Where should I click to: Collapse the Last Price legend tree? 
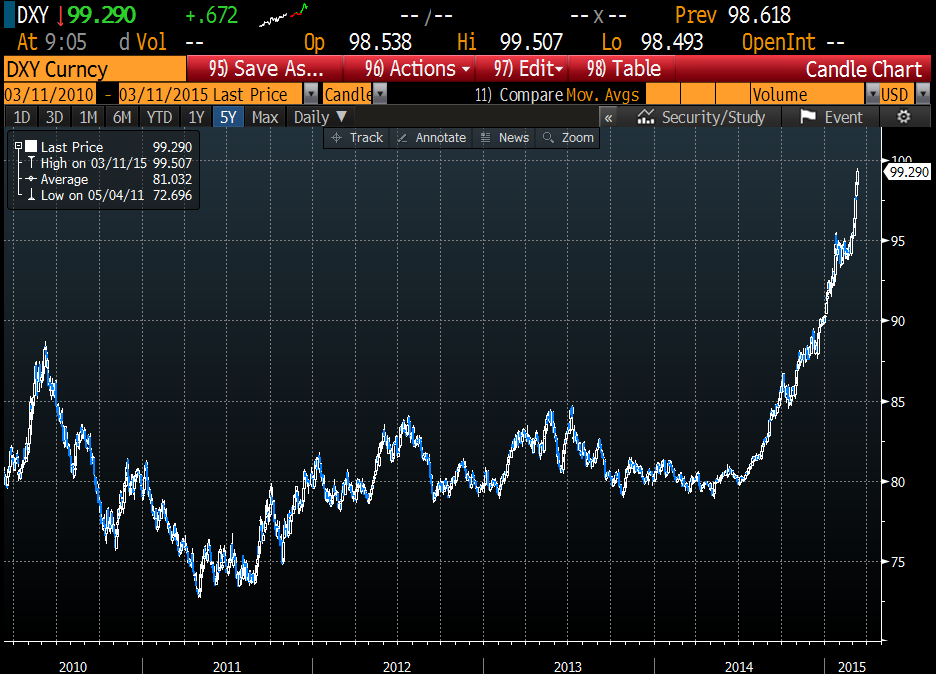coord(19,146)
